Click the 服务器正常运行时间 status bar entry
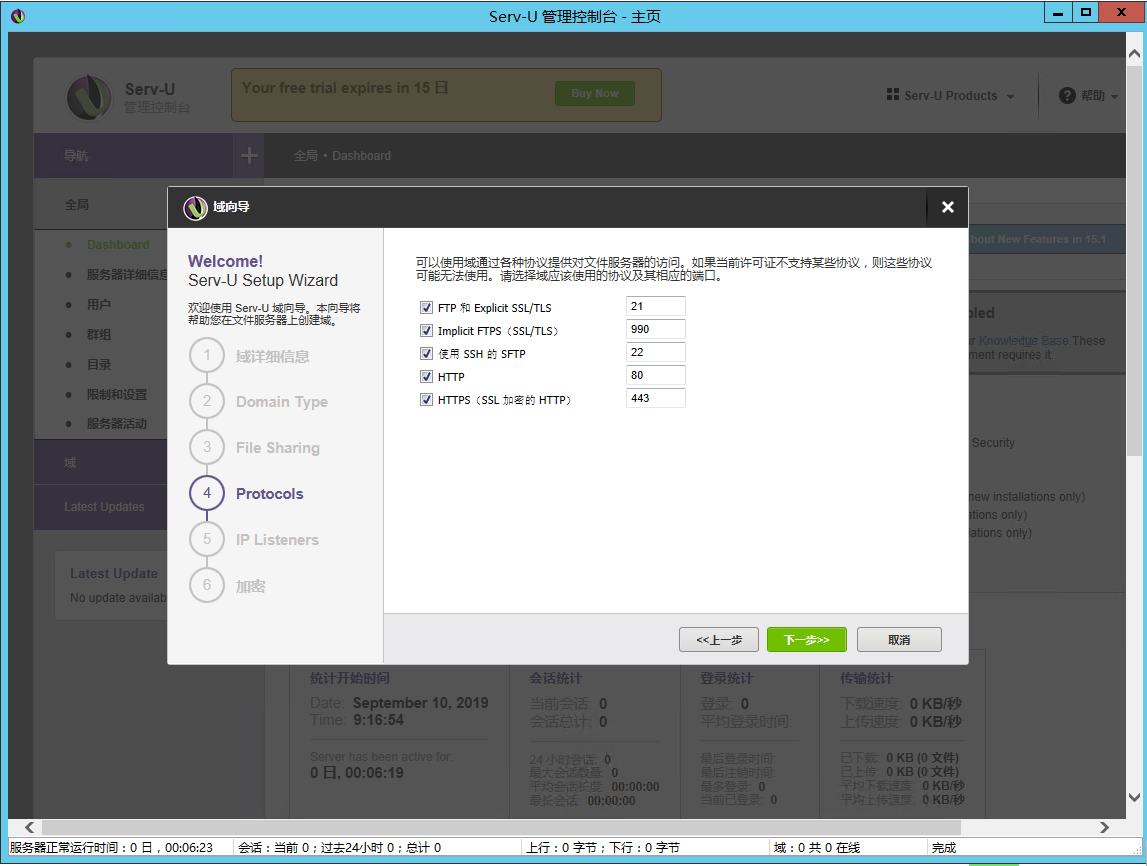 click(111, 848)
